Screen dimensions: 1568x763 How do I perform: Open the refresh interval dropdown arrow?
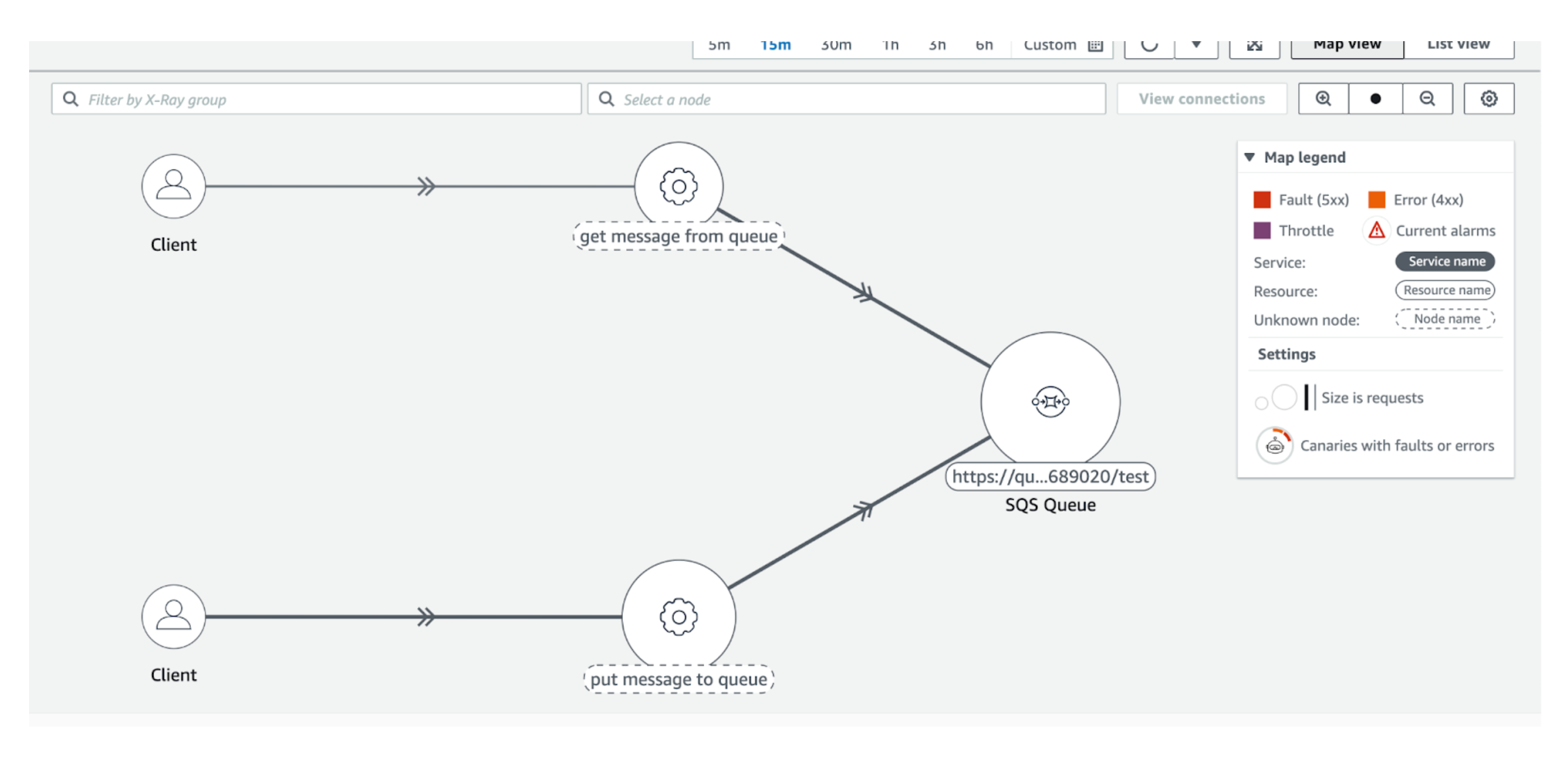pyautogui.click(x=1195, y=46)
